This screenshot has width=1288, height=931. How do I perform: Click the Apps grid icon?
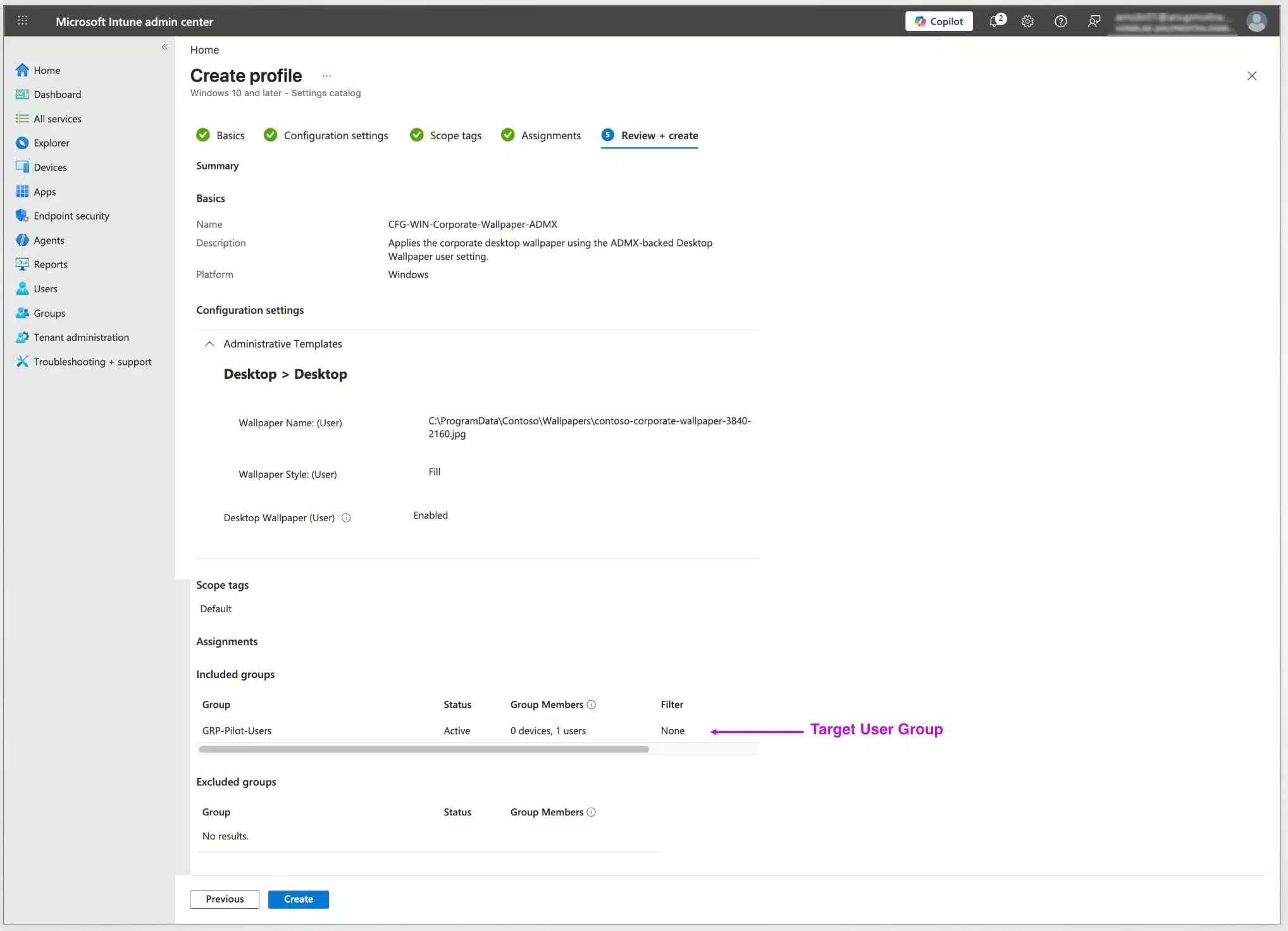22,192
